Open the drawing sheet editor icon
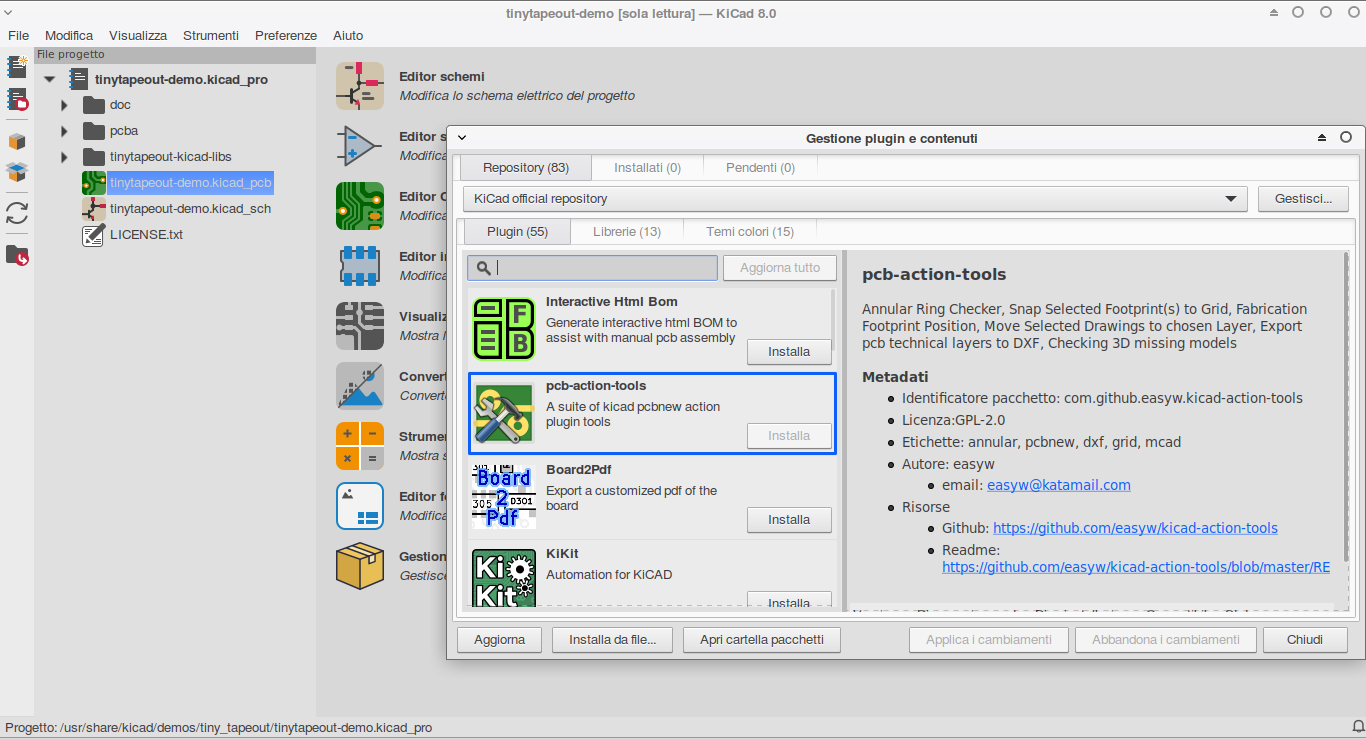This screenshot has width=1366, height=739. [x=360, y=506]
